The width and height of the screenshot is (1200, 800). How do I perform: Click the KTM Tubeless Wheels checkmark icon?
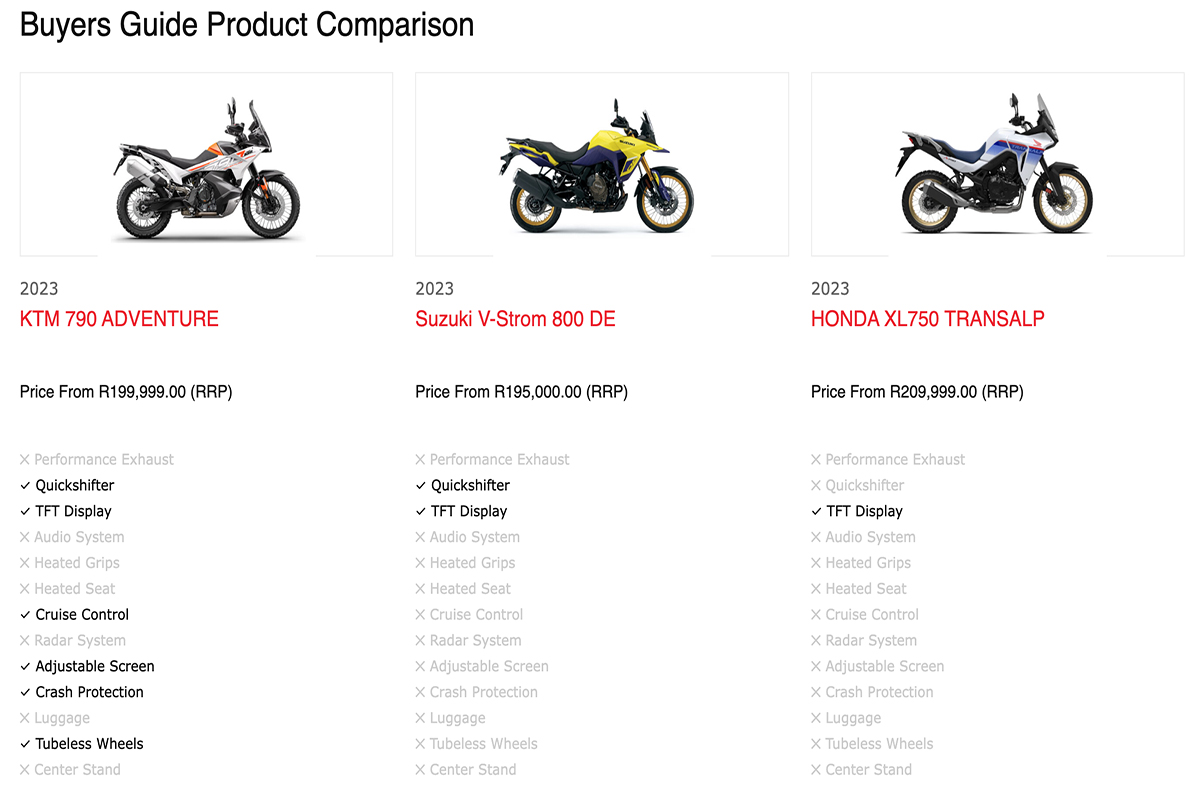25,744
